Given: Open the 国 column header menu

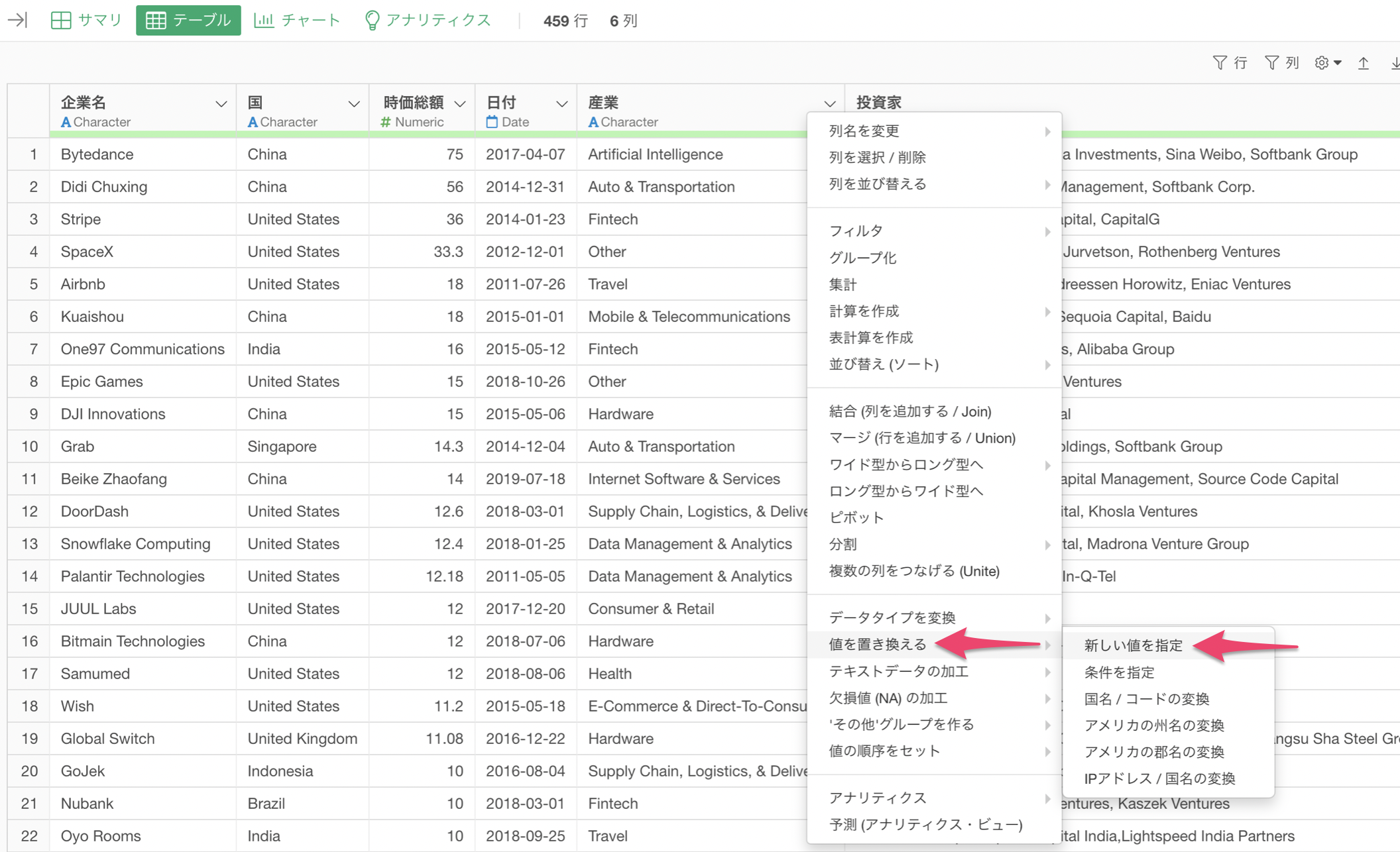Looking at the screenshot, I should [353, 104].
